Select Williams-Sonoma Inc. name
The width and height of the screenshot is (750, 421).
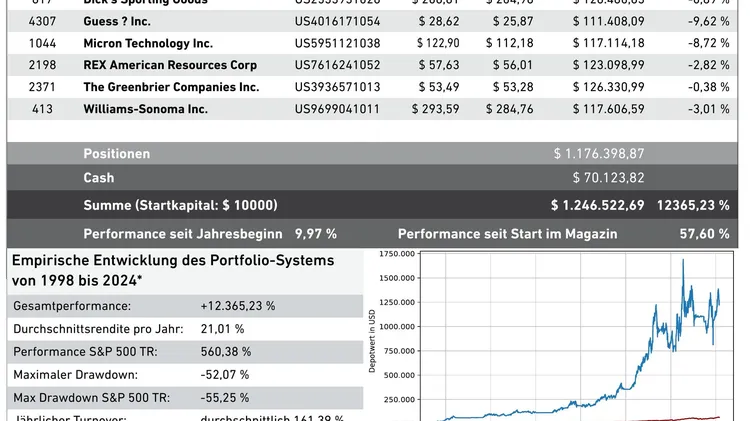click(145, 109)
